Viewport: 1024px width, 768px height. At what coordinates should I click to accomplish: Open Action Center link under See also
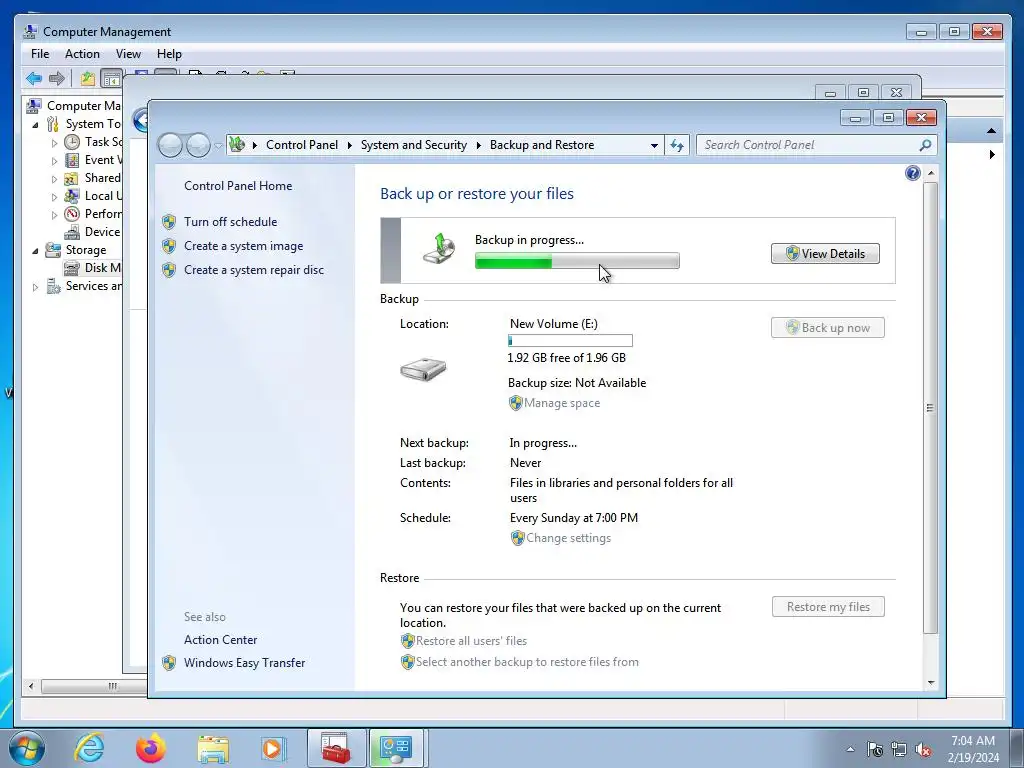pos(221,640)
